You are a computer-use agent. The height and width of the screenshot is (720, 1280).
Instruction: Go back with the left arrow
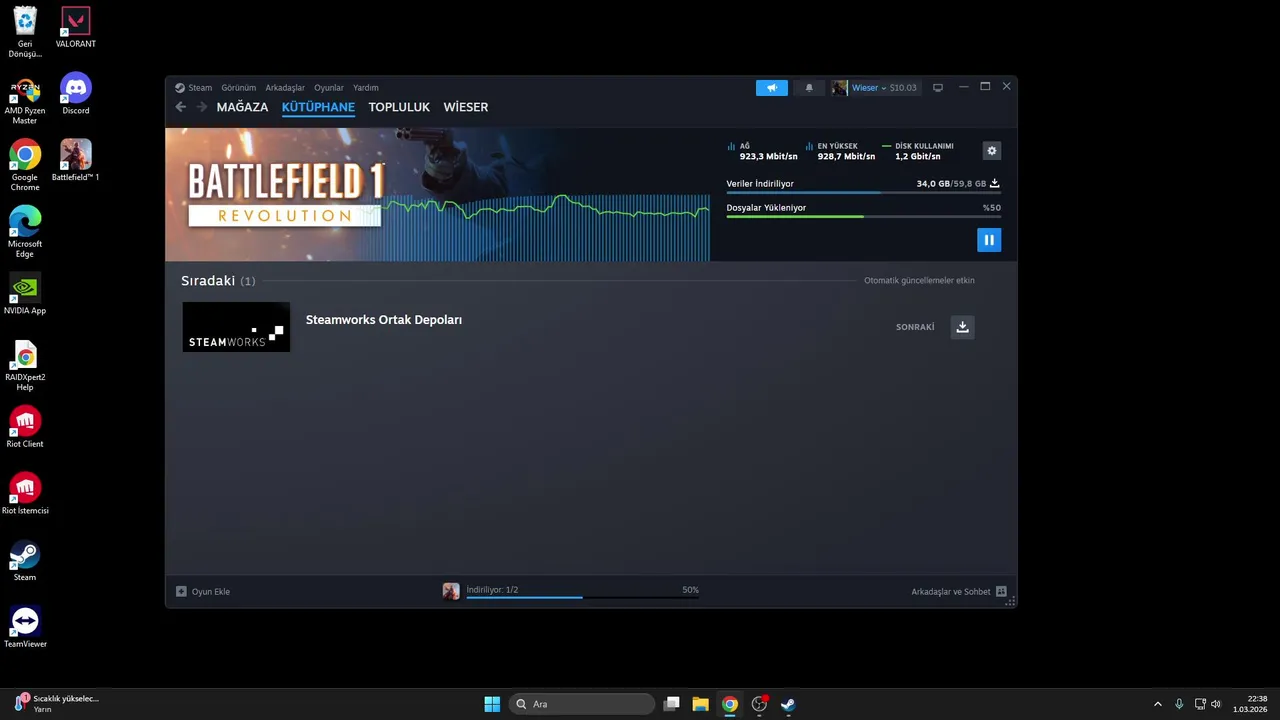(x=181, y=107)
